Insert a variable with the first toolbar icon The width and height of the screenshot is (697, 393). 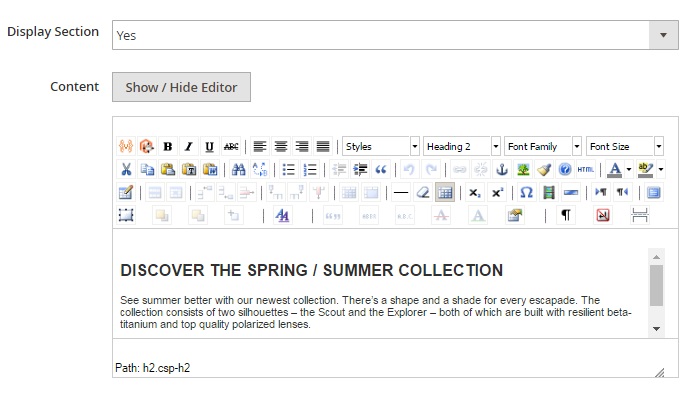[x=126, y=146]
